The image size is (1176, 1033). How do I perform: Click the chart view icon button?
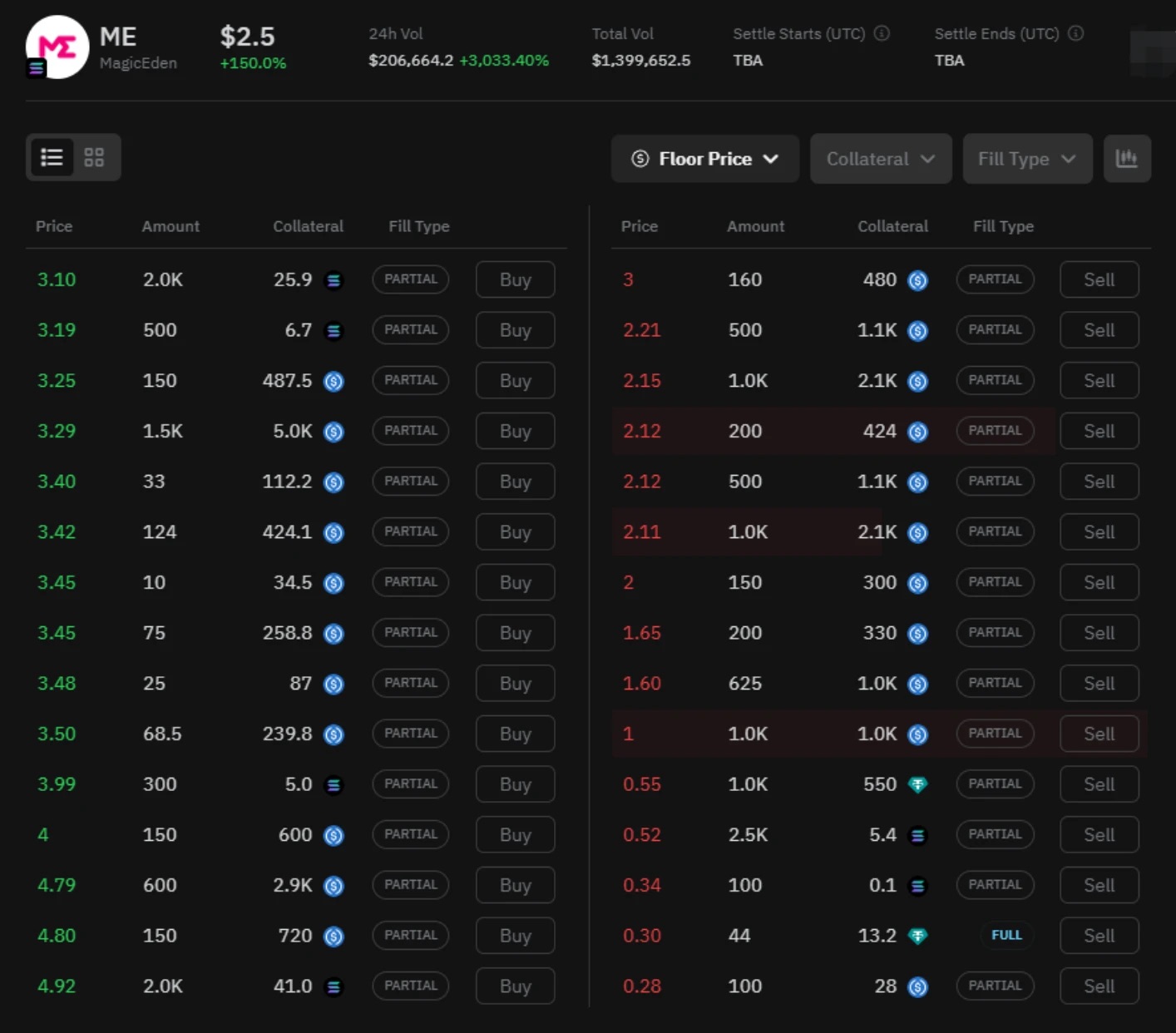1127,158
